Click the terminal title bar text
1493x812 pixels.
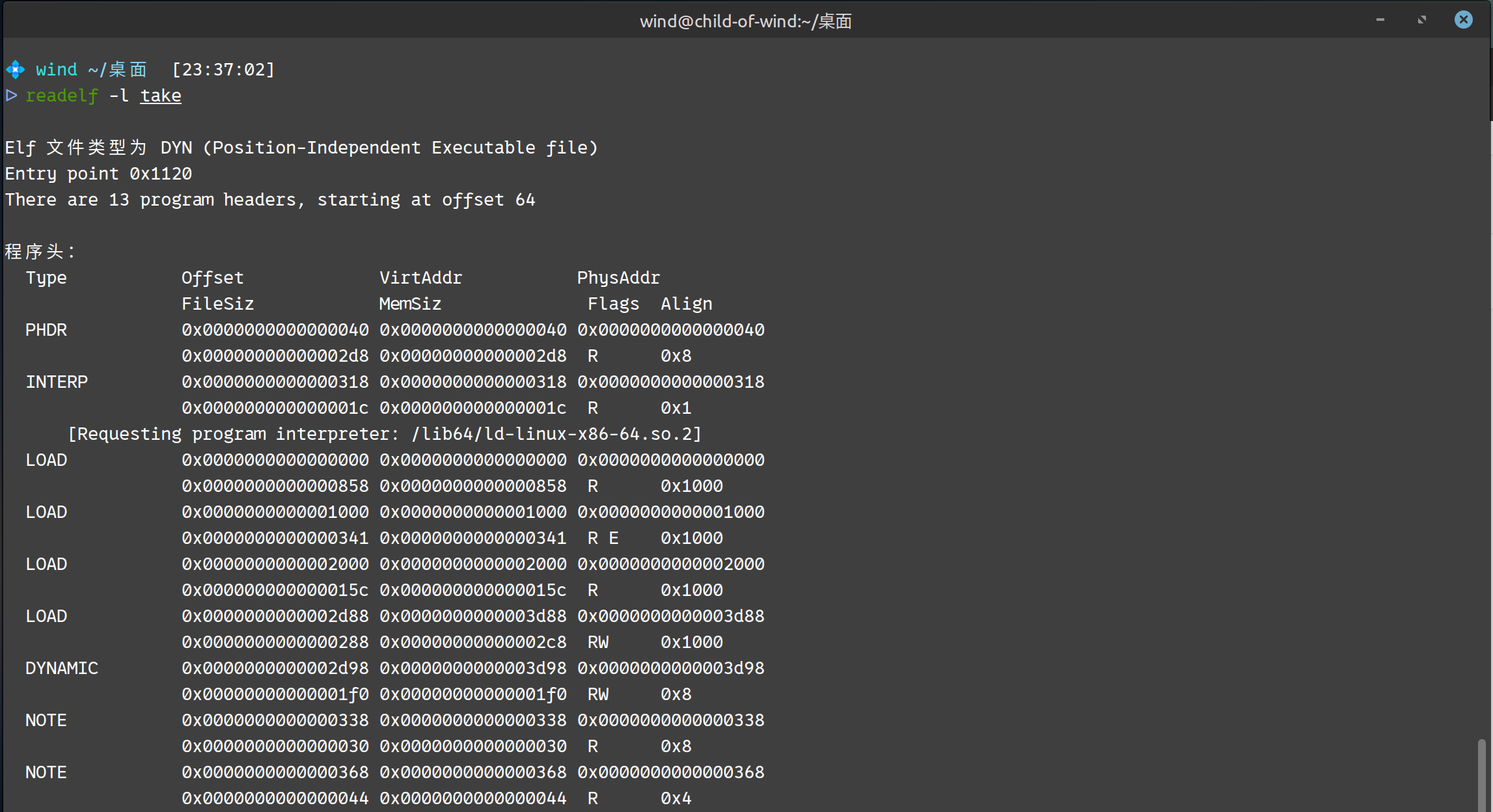pos(746,21)
